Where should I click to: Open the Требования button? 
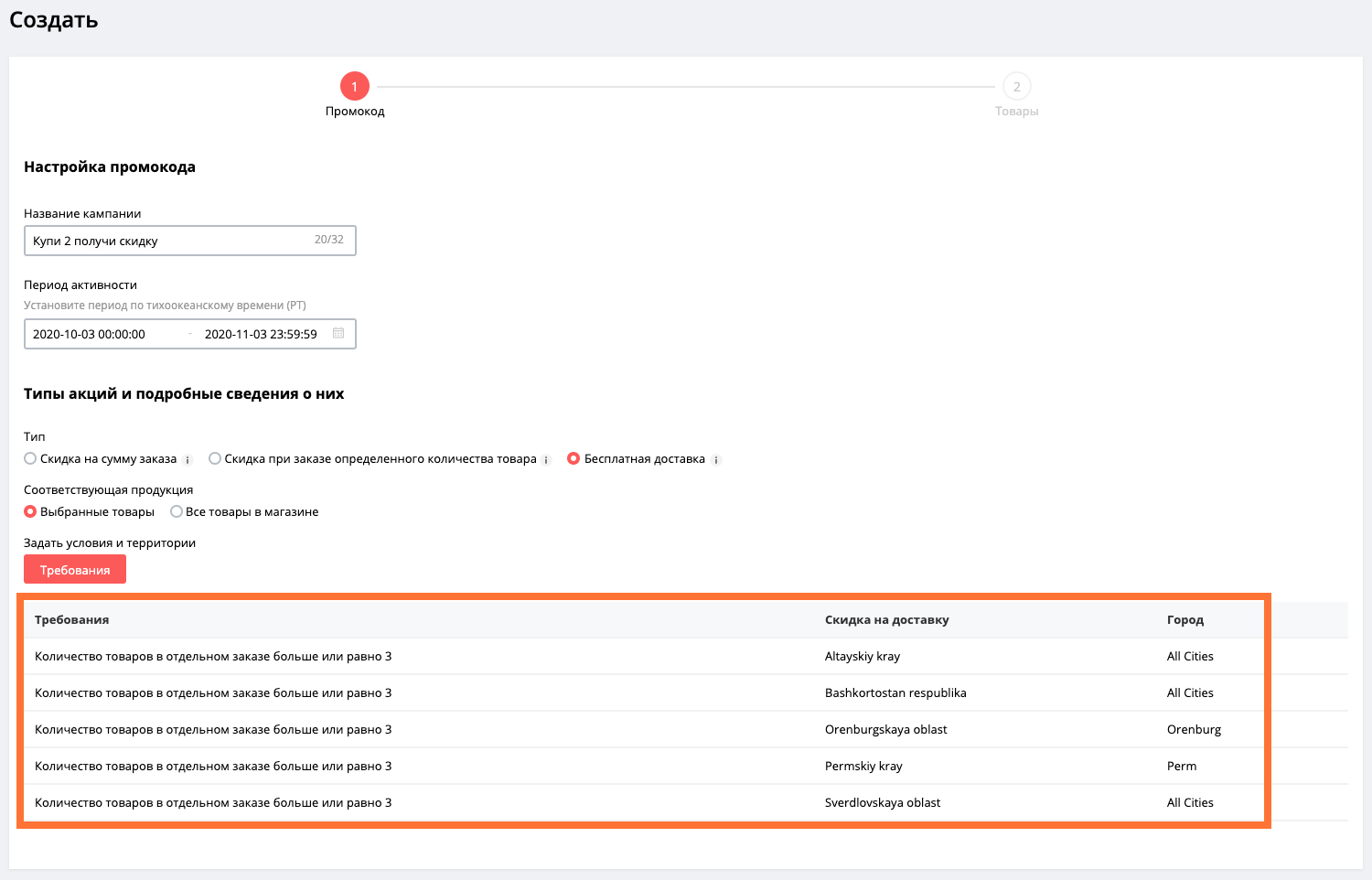75,569
